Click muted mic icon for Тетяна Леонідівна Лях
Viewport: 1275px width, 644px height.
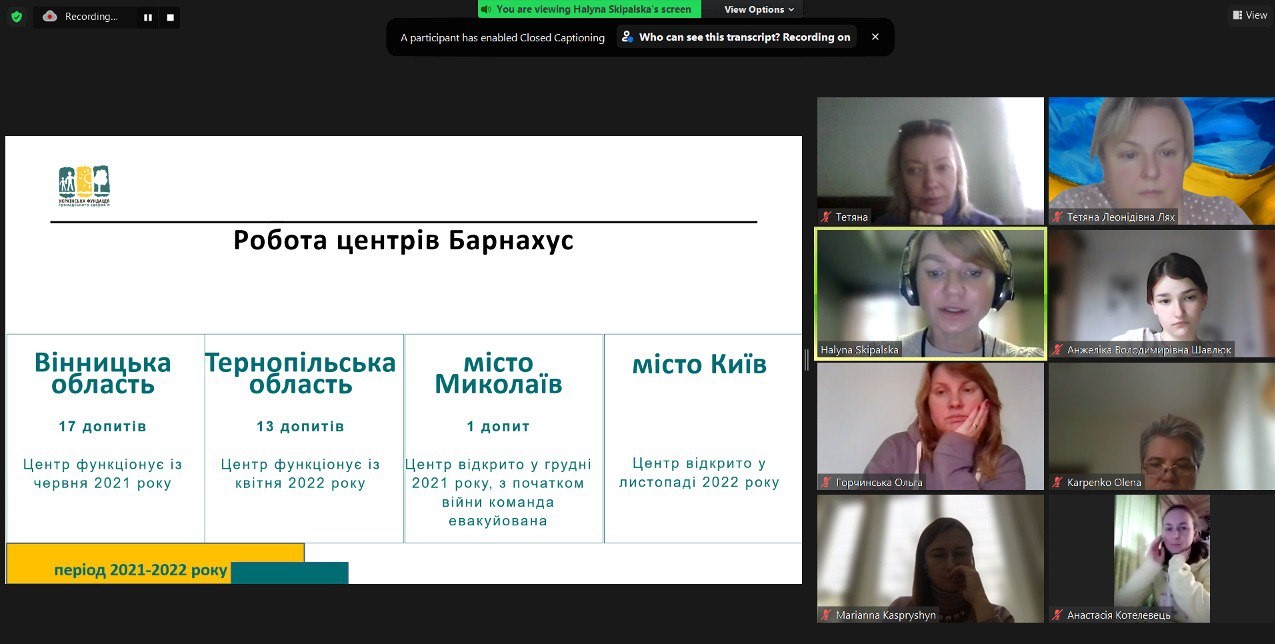point(1057,217)
